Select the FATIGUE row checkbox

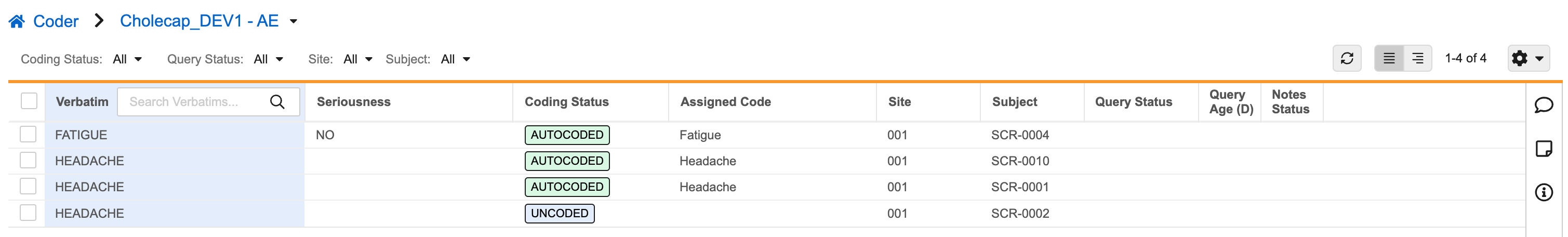[x=28, y=134]
